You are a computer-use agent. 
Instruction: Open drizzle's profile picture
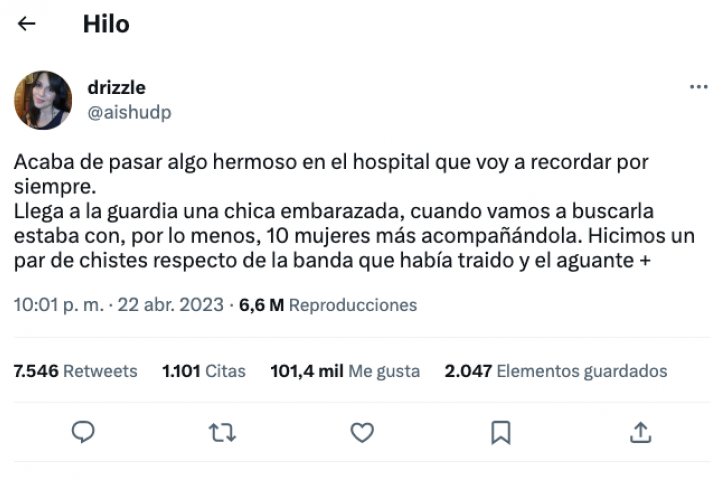point(43,100)
